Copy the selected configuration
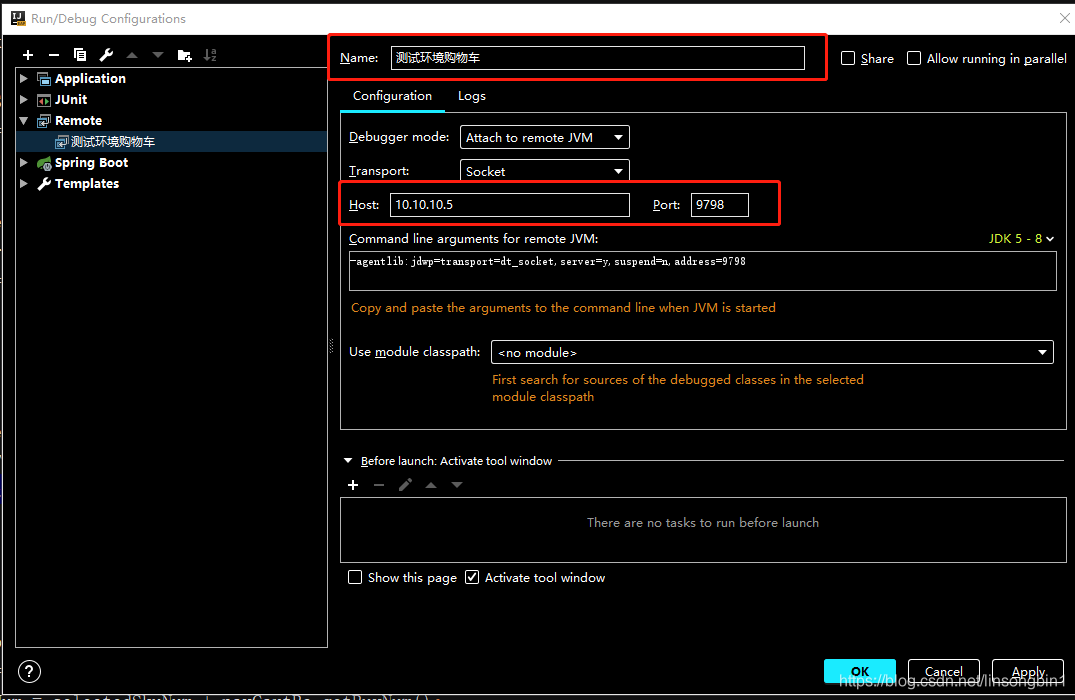 click(x=80, y=55)
